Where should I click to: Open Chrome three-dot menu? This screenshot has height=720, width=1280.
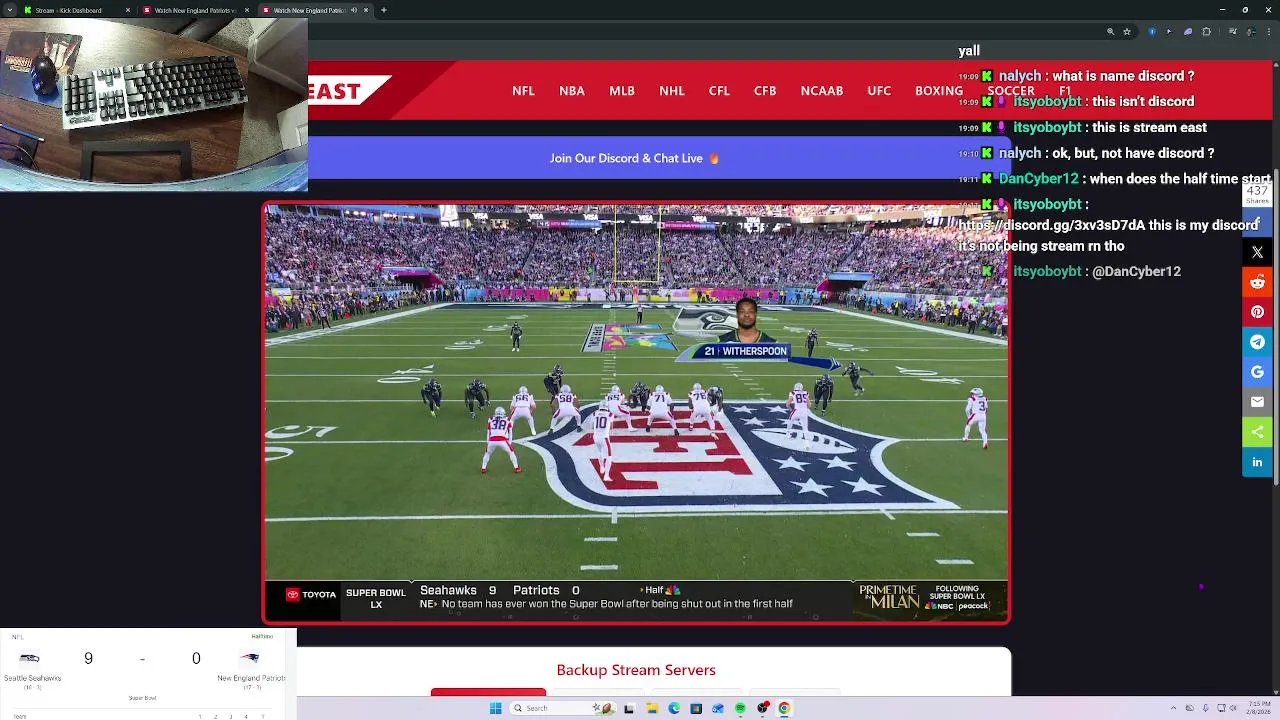click(x=1269, y=32)
